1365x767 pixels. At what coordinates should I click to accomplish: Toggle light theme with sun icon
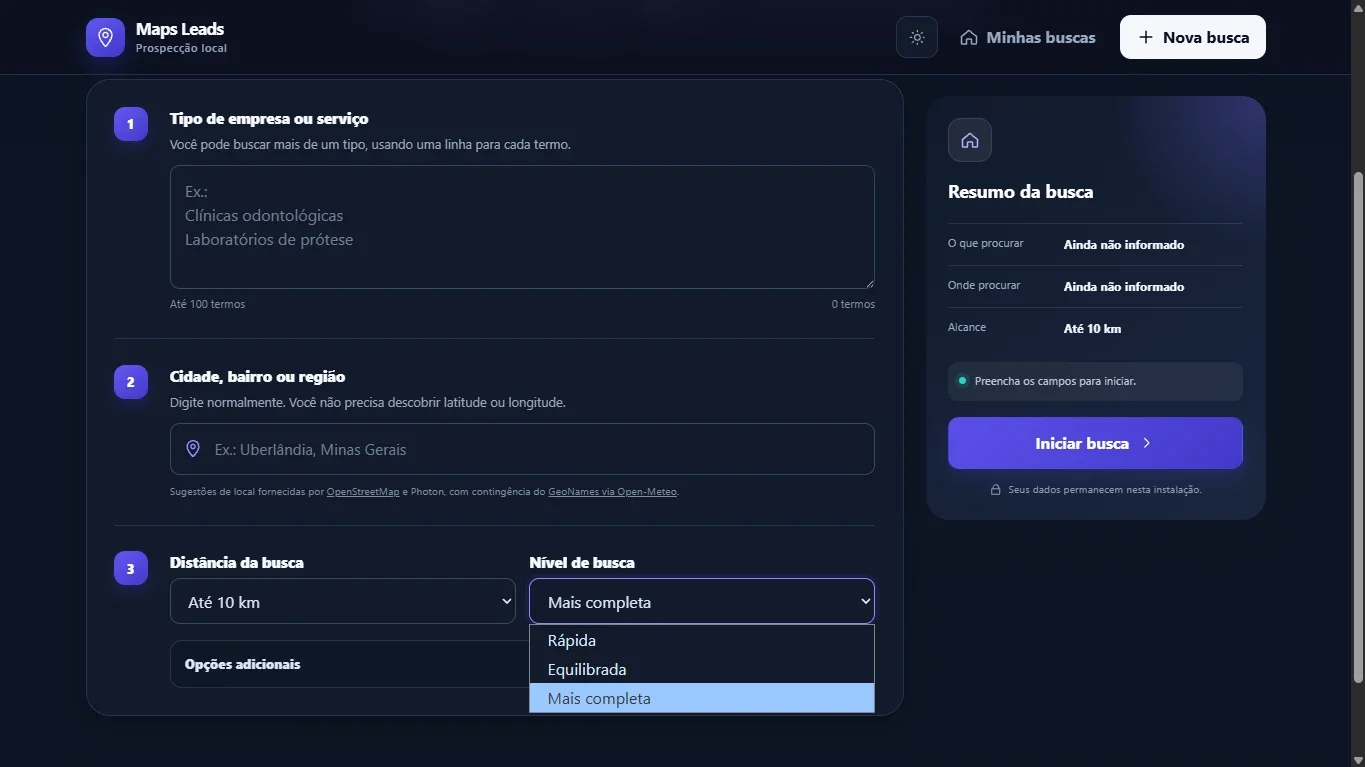pos(917,37)
